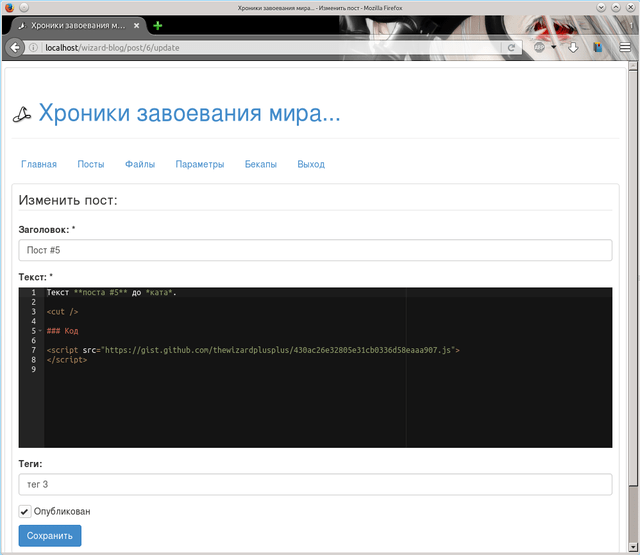The image size is (640, 555).
Task: Focus the Заголовок field with Пост #5
Action: tap(315, 250)
